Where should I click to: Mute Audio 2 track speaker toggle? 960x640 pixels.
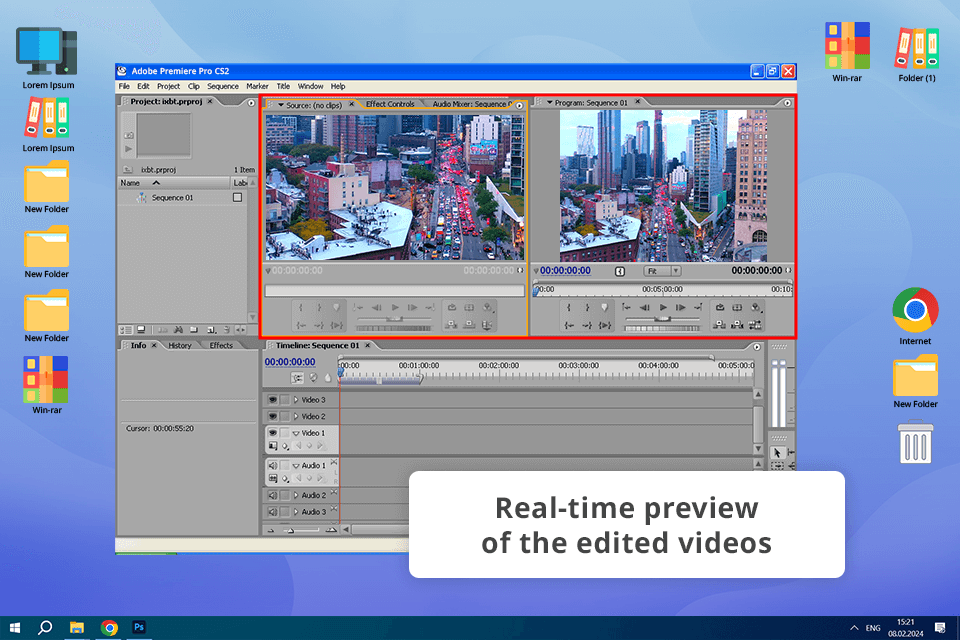[272, 495]
